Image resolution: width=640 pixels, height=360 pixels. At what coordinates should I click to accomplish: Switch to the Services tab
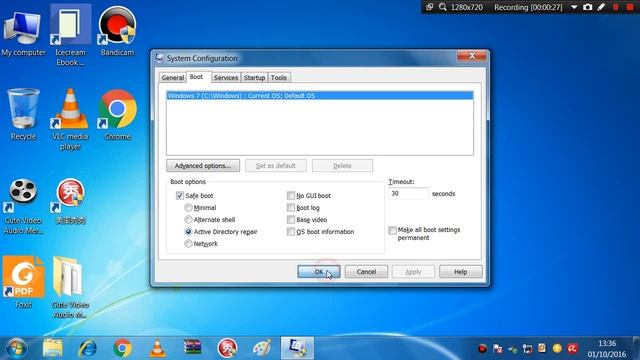(226, 78)
